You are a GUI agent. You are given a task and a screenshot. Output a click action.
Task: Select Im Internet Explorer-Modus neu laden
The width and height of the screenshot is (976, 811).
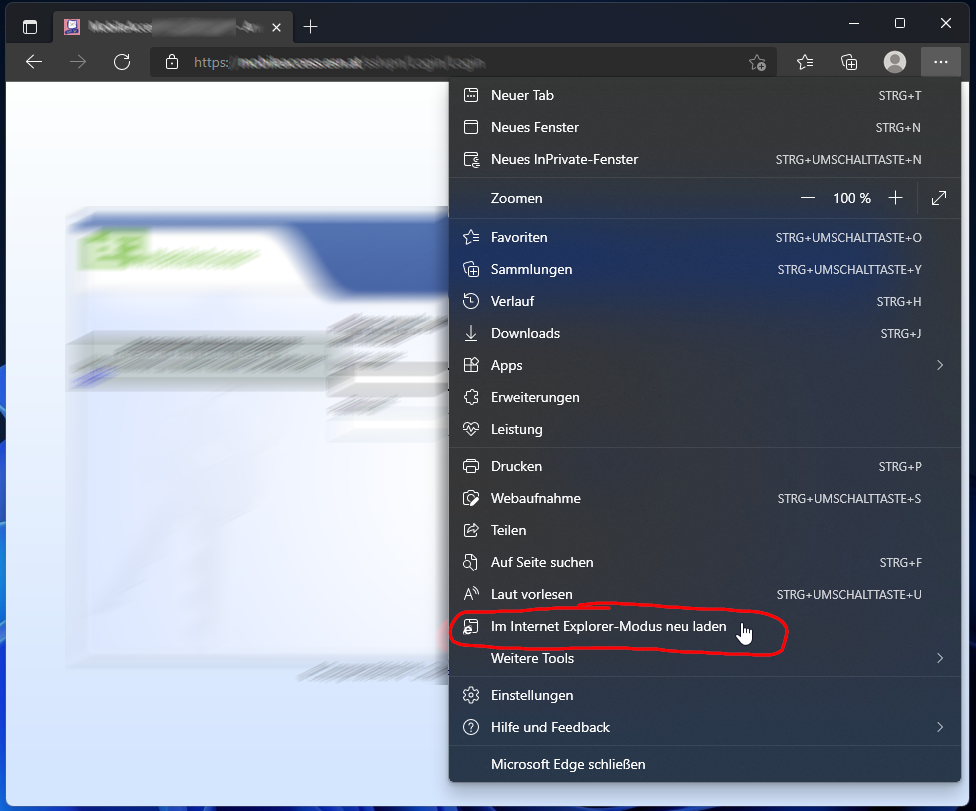608,627
